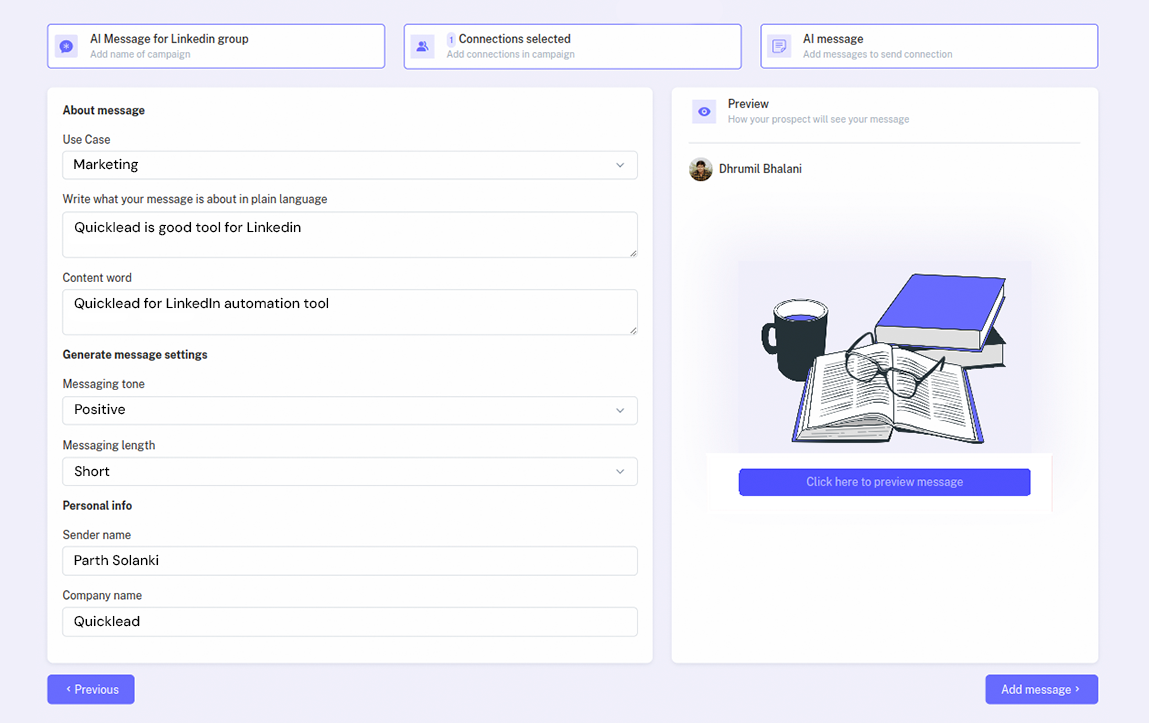Click the Company name input field

coord(349,621)
